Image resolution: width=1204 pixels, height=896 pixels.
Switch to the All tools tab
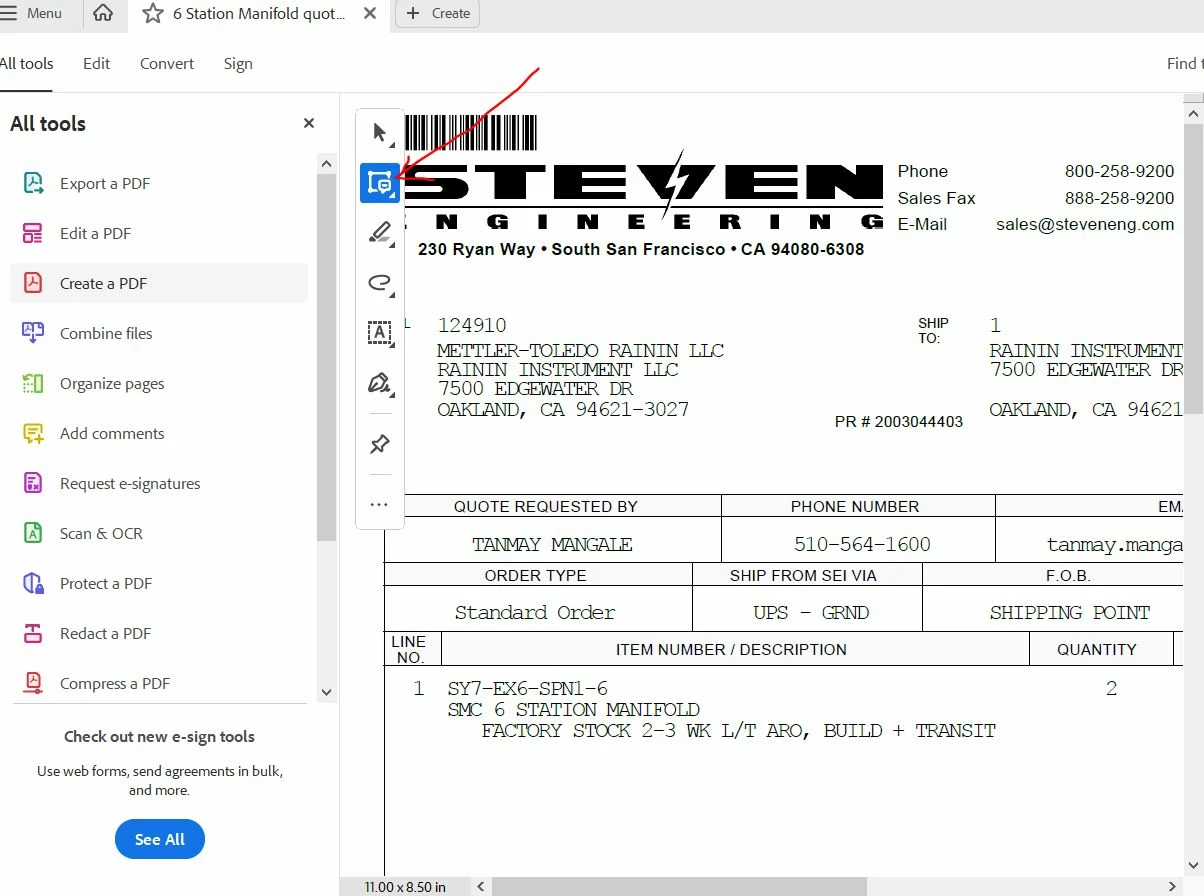pos(27,63)
